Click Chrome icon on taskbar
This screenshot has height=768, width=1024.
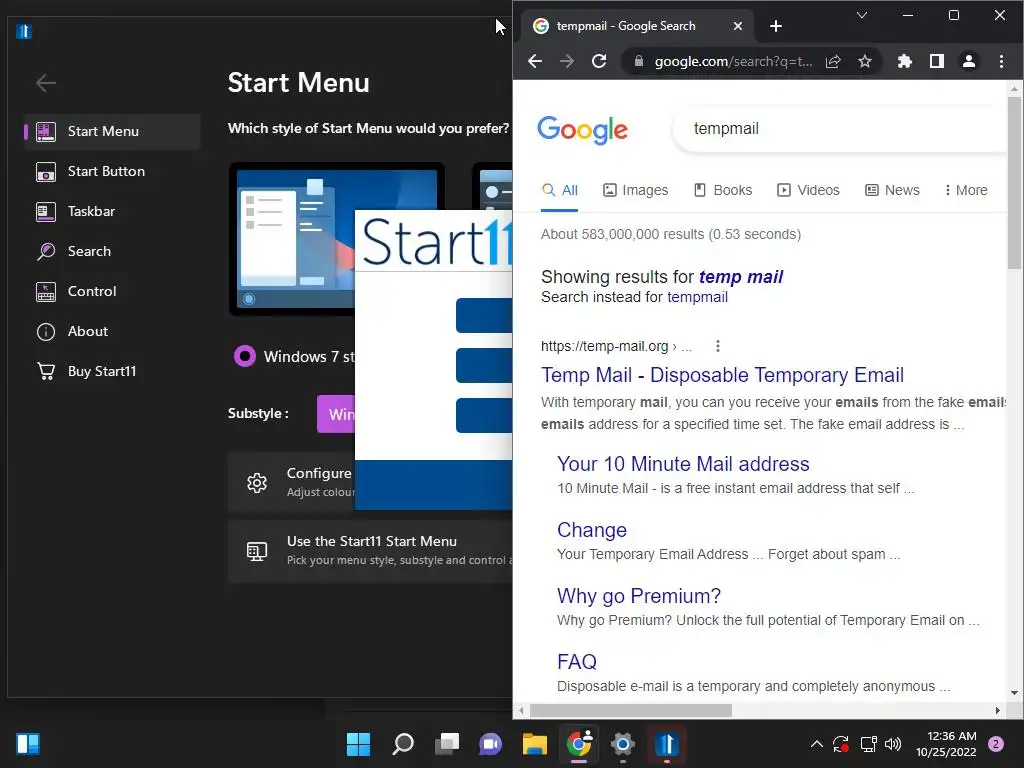tap(579, 744)
